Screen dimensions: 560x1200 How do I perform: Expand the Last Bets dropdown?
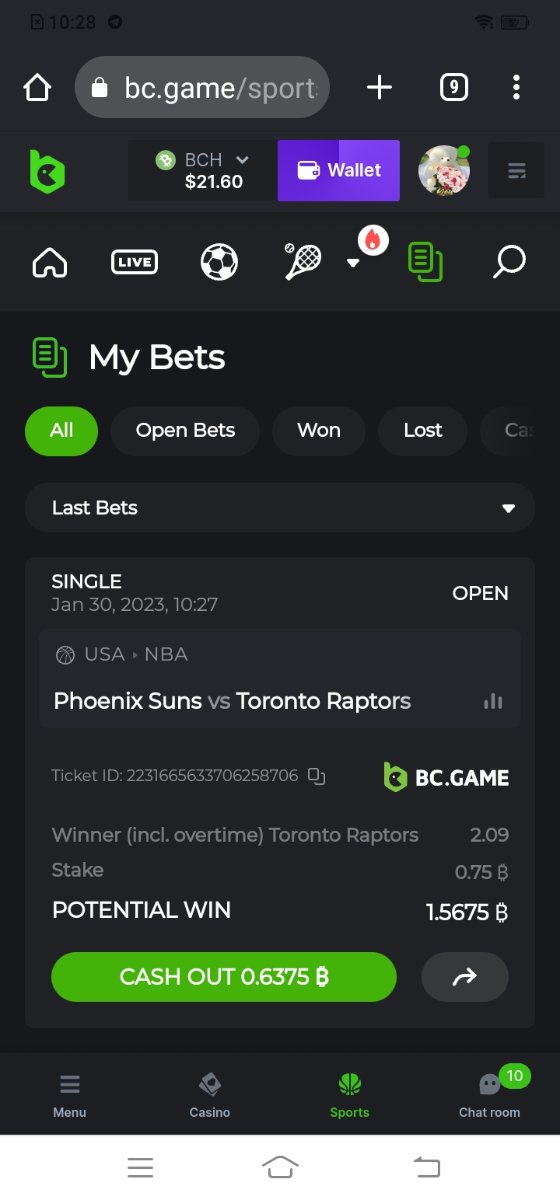point(280,508)
